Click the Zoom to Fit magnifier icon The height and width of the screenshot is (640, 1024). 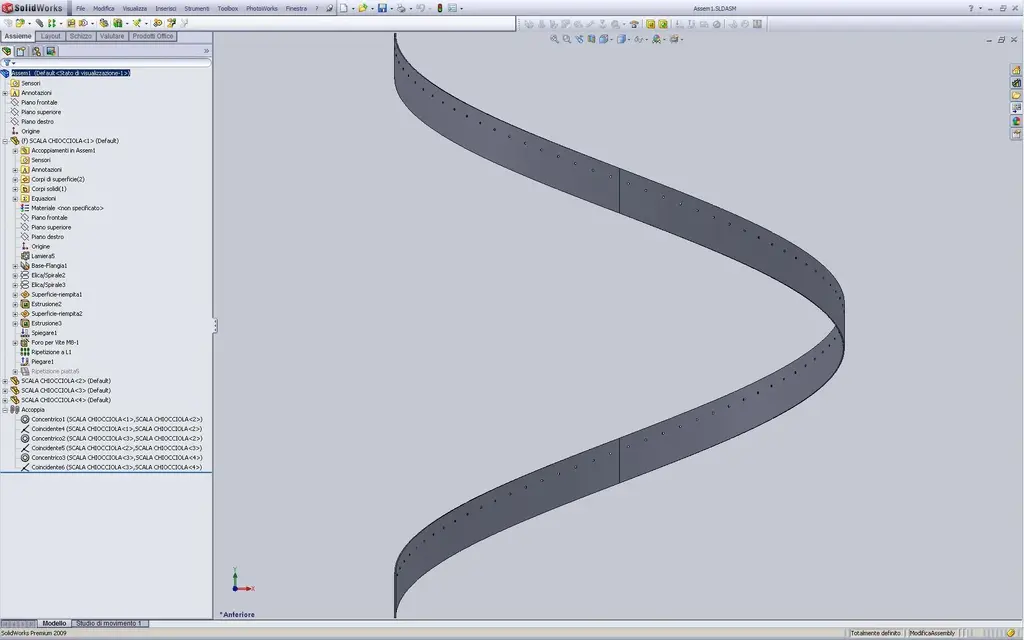[554, 39]
